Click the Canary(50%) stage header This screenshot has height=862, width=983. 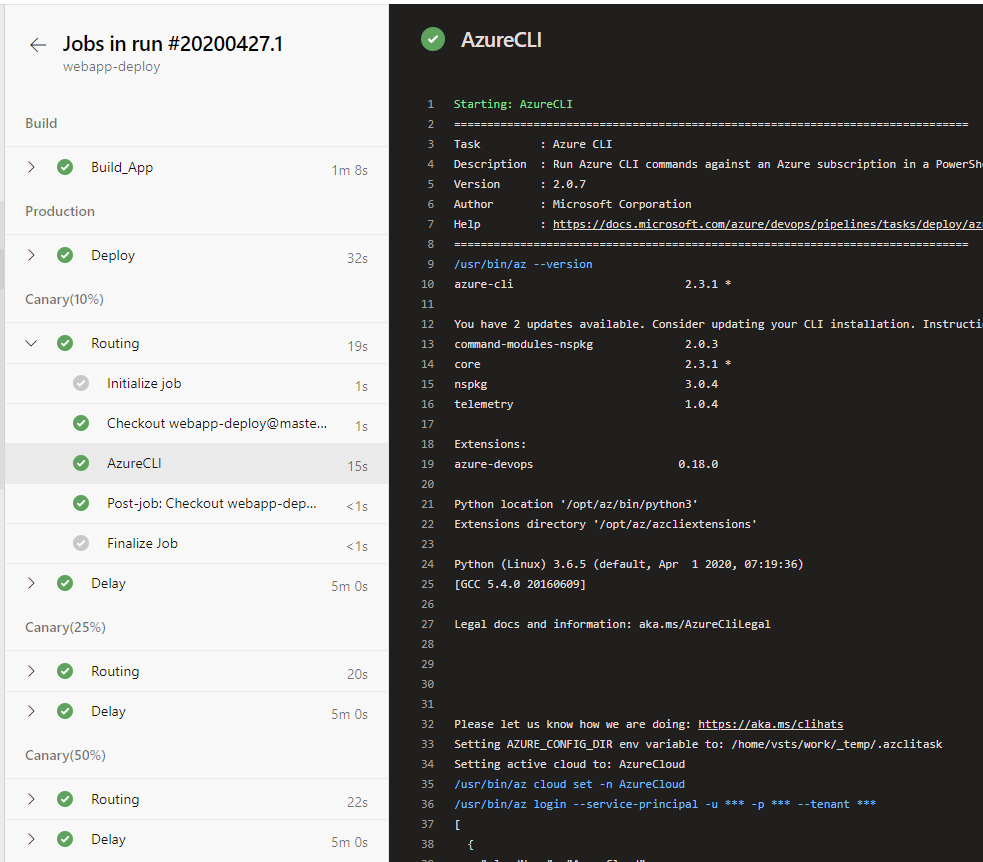coord(65,755)
